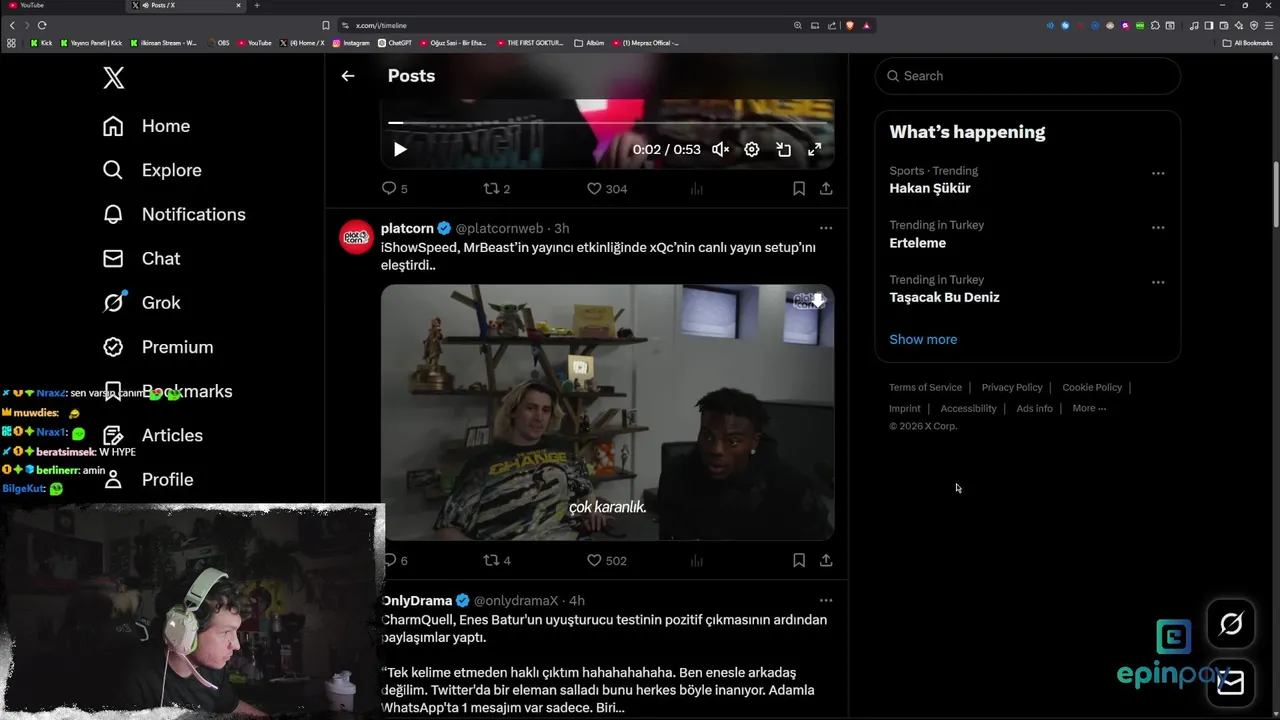
Task: Open the All Bookmarks folder
Action: coord(1248,43)
